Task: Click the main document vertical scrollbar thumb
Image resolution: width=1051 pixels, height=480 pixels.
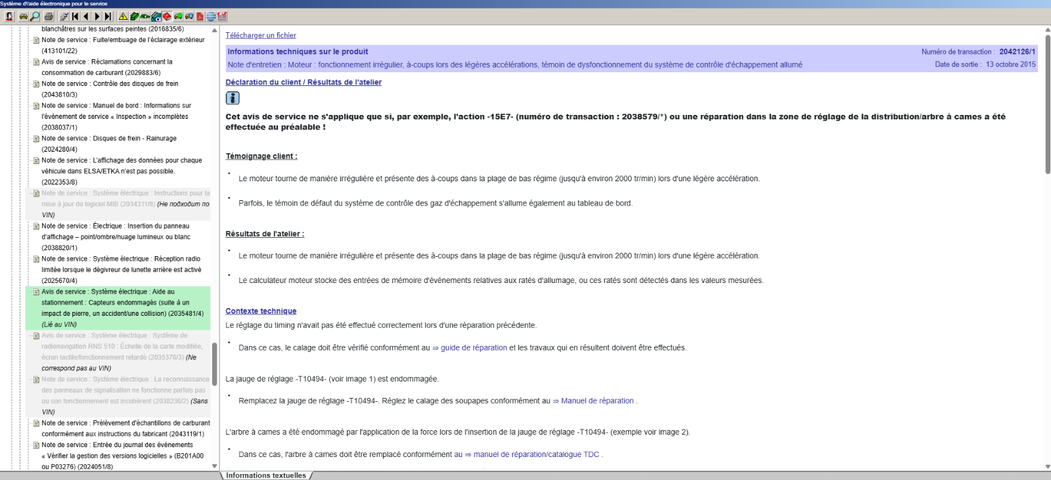Action: pyautogui.click(x=1047, y=104)
